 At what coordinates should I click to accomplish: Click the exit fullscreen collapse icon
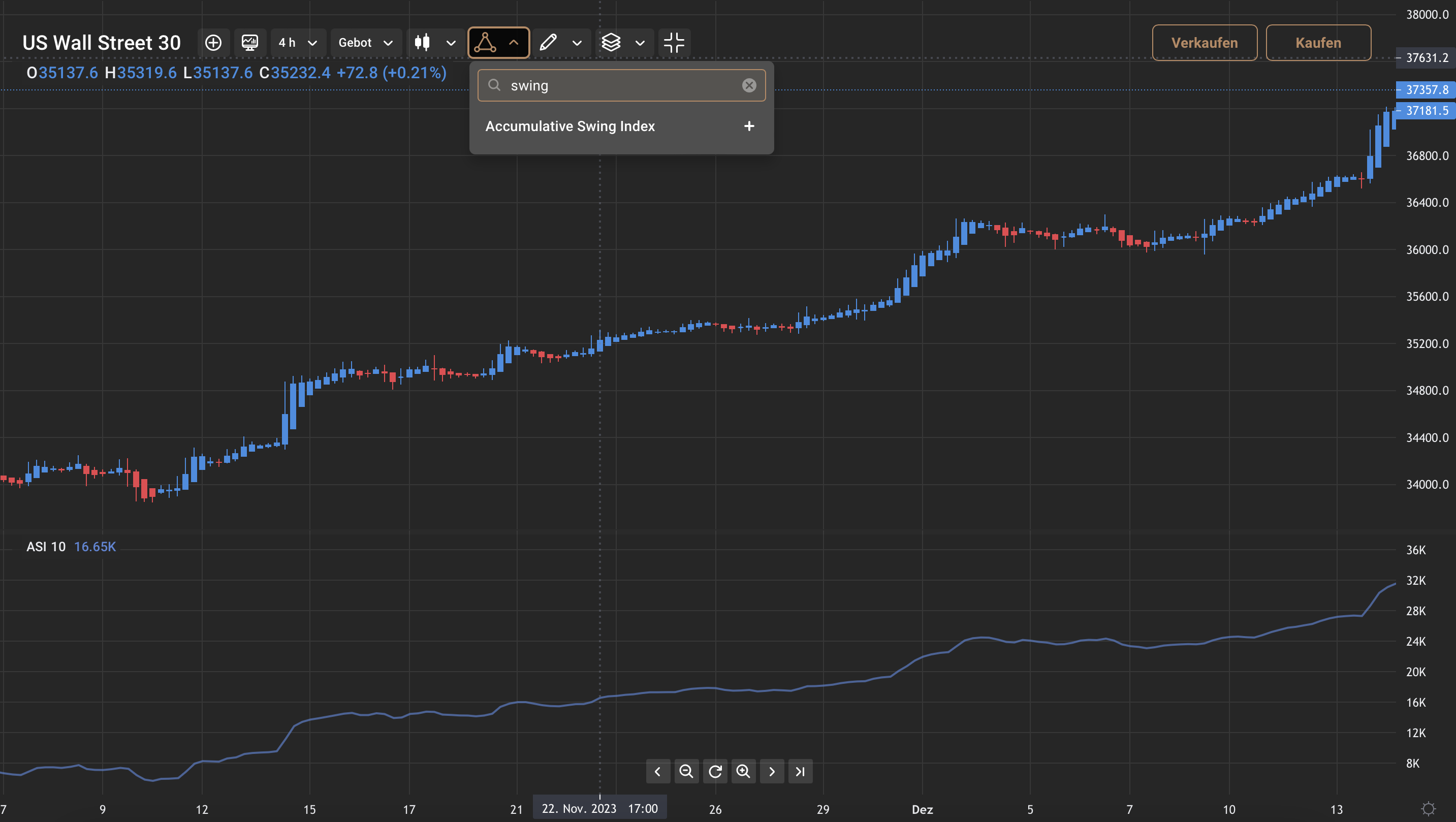coord(674,42)
